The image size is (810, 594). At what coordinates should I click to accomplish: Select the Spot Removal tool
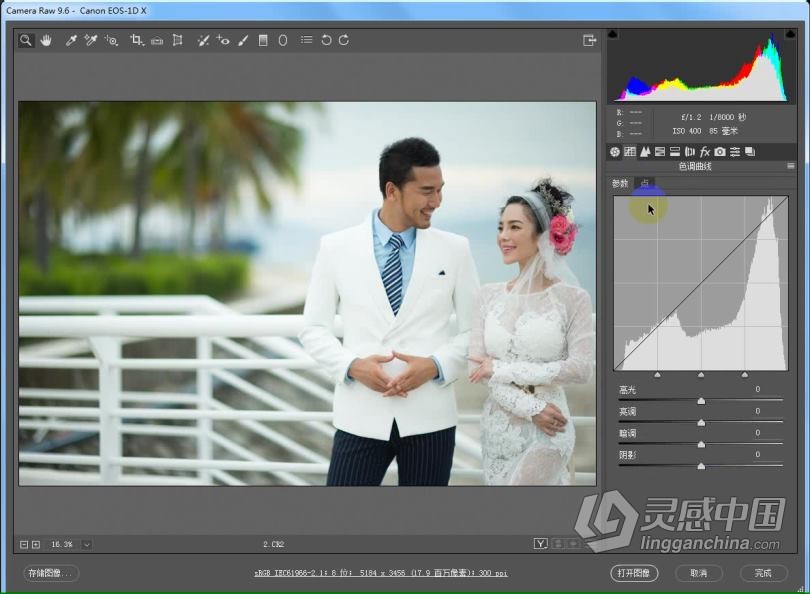[203, 40]
